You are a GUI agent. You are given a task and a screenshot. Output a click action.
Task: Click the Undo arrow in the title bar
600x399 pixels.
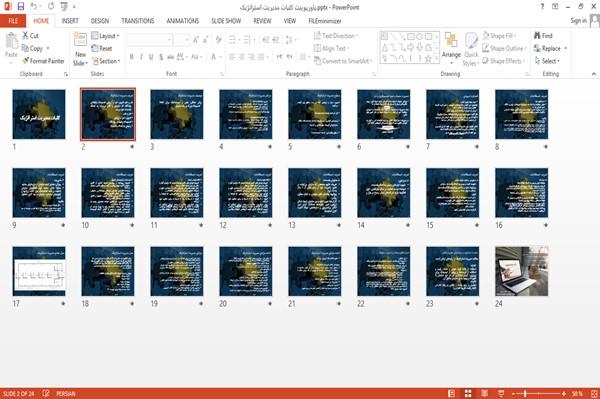click(34, 6)
